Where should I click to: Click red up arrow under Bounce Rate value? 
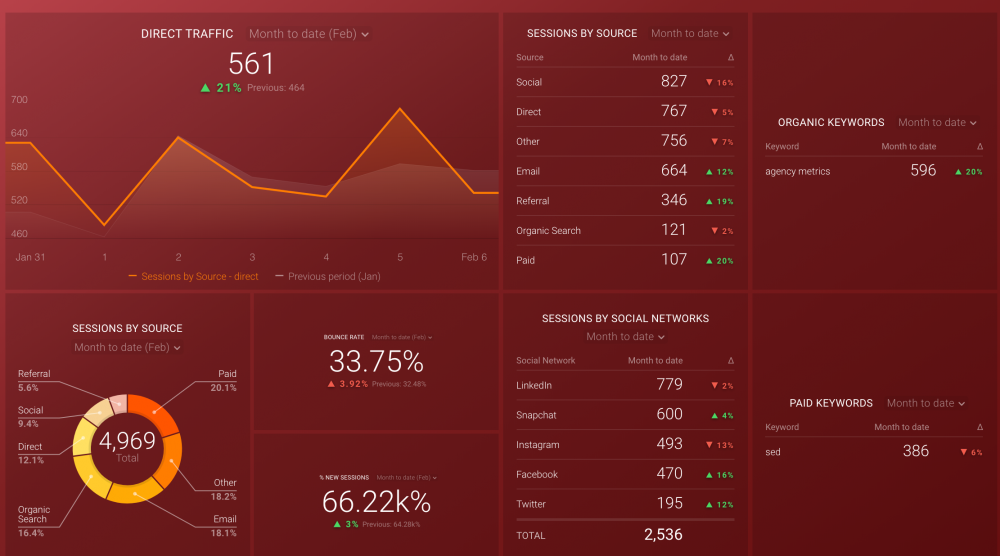331,383
